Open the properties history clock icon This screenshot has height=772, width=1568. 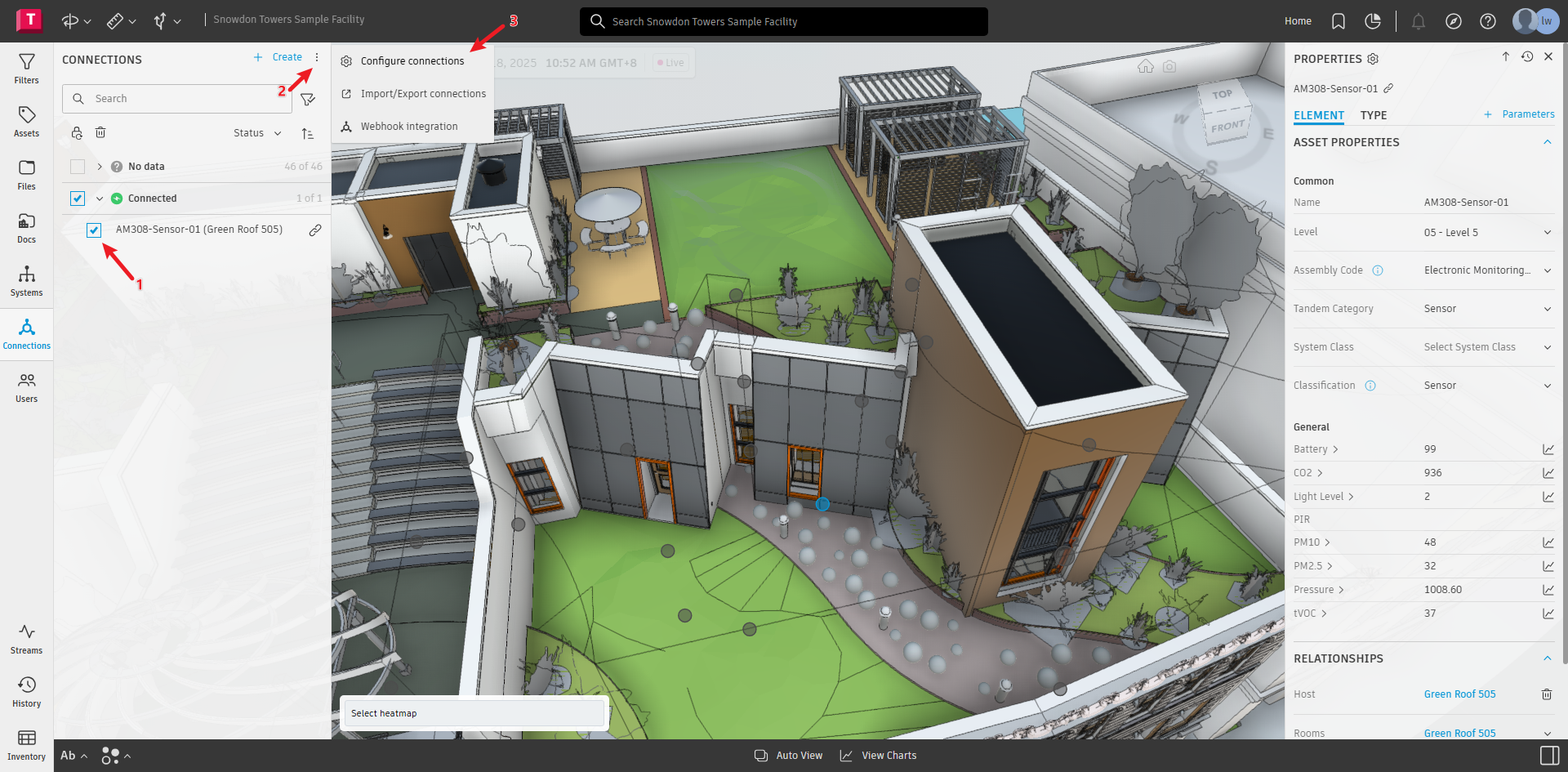pos(1527,56)
